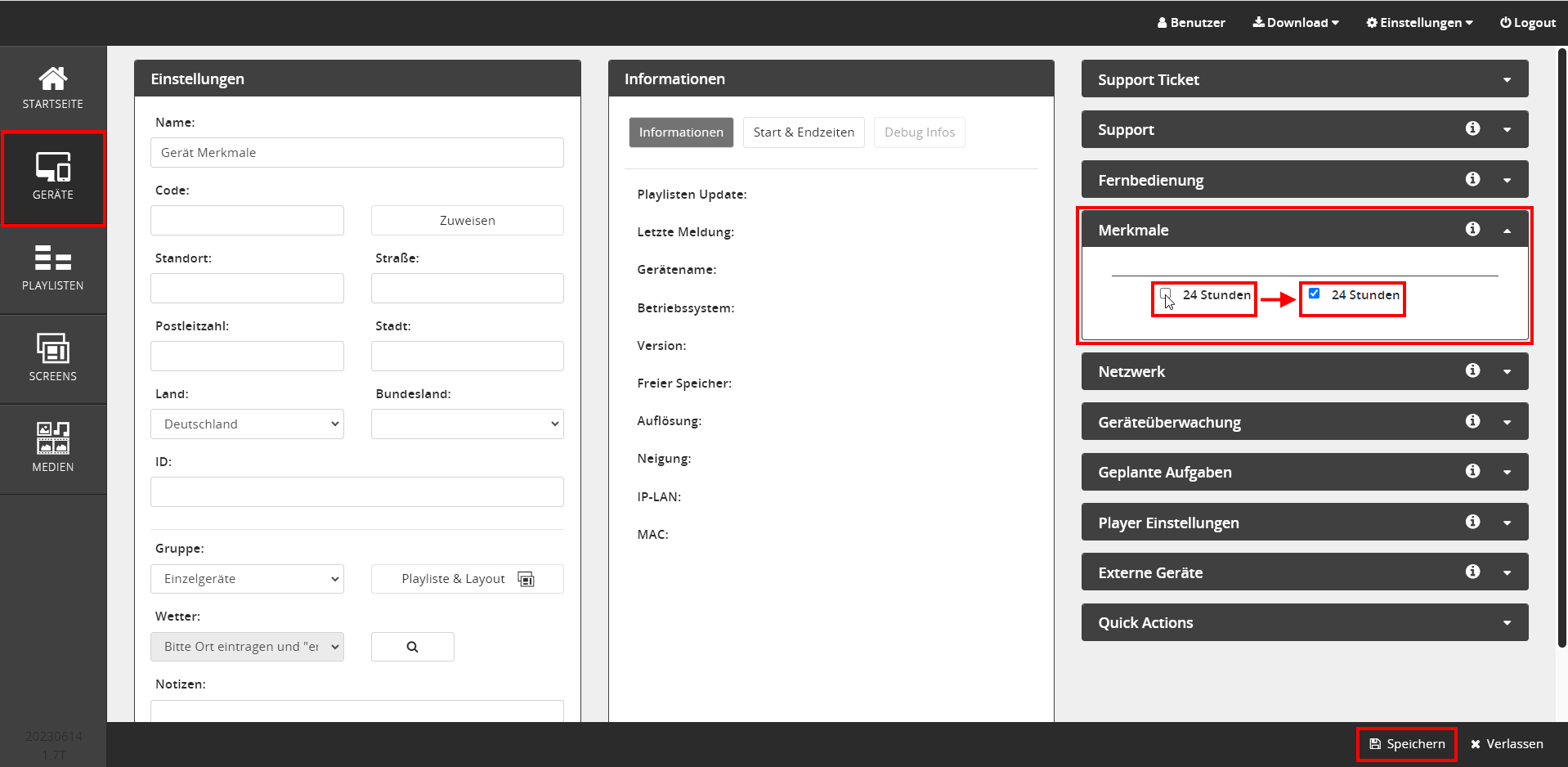Open the Land dropdown showing Deutschland

coord(247,424)
